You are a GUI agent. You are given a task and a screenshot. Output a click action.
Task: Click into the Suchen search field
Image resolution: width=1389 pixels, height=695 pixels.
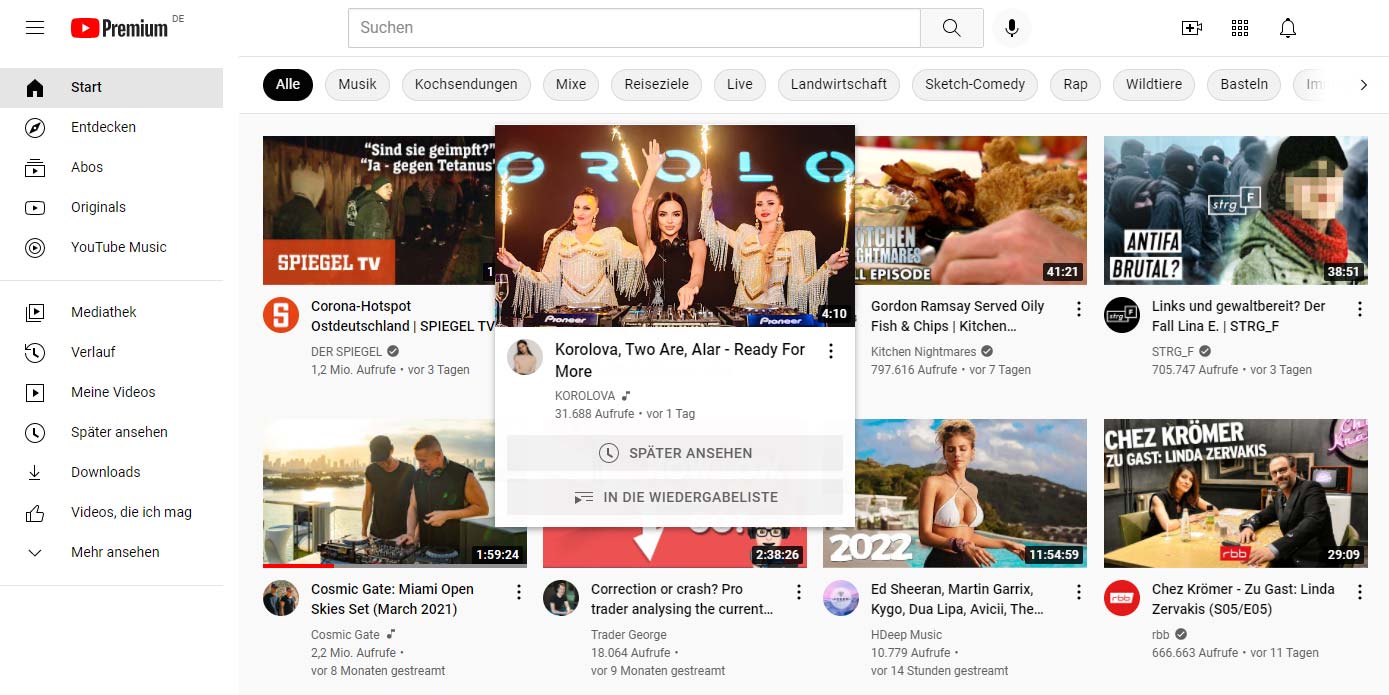click(x=634, y=28)
